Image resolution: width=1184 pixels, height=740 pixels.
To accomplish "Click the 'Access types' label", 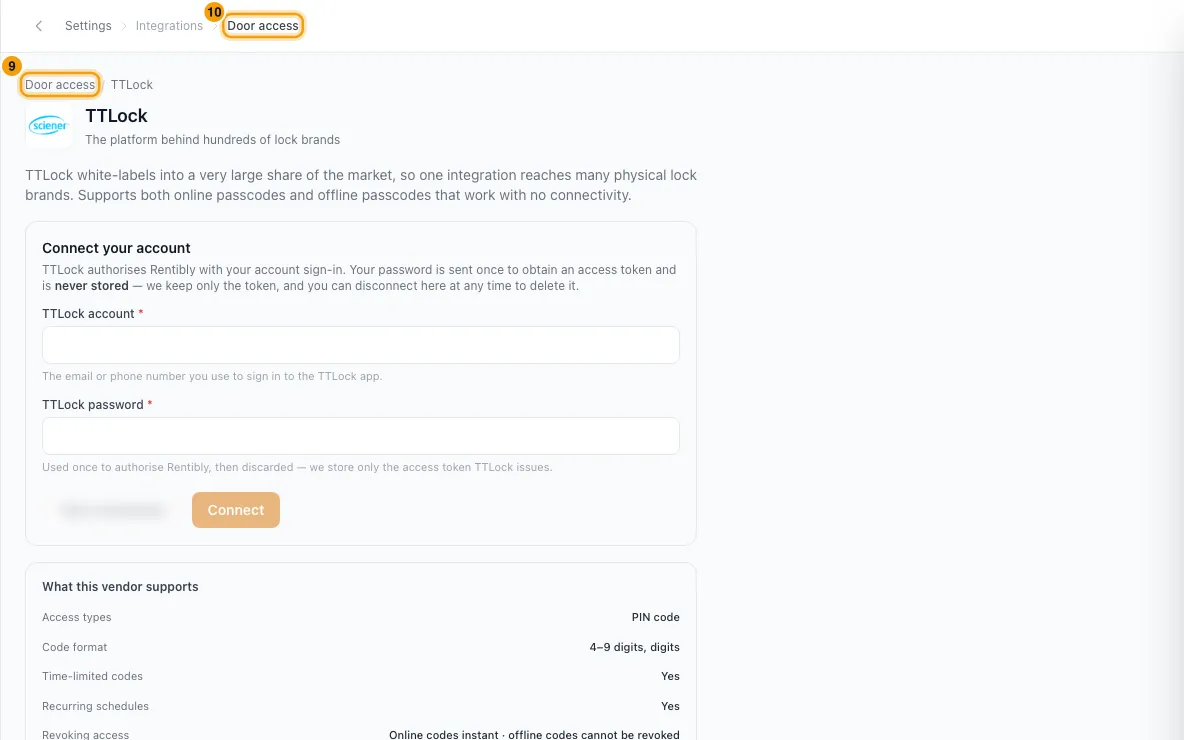I will click(77, 617).
